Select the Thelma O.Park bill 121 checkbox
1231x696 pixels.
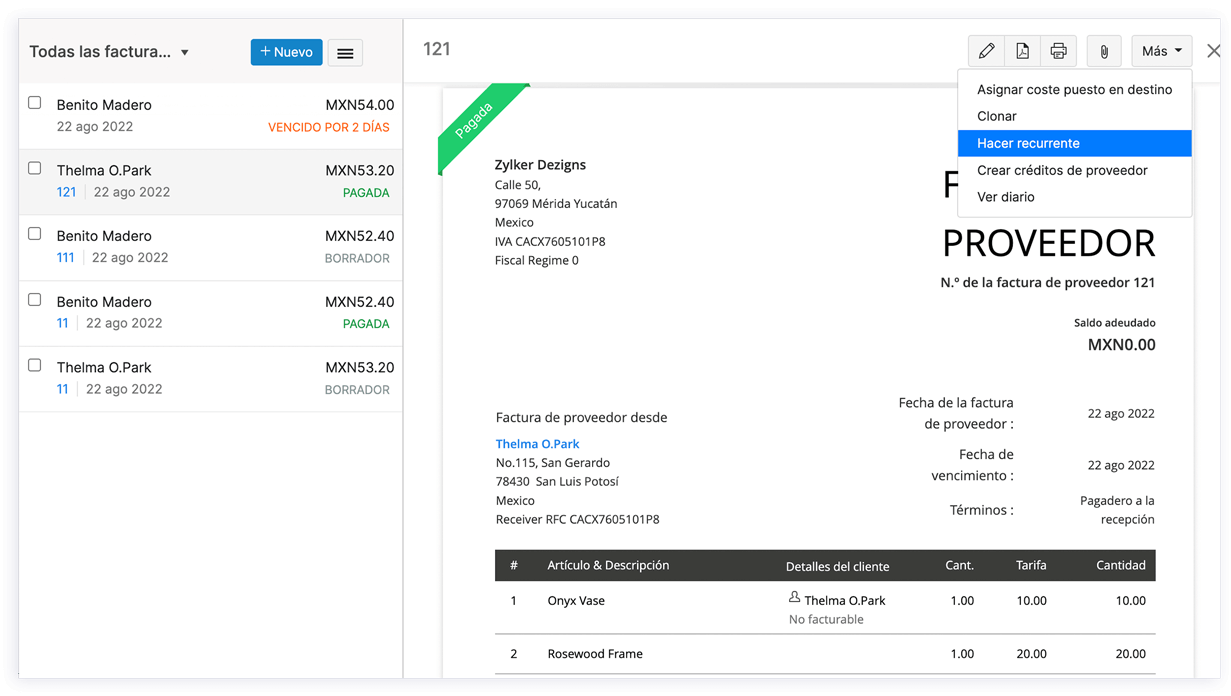(x=35, y=169)
